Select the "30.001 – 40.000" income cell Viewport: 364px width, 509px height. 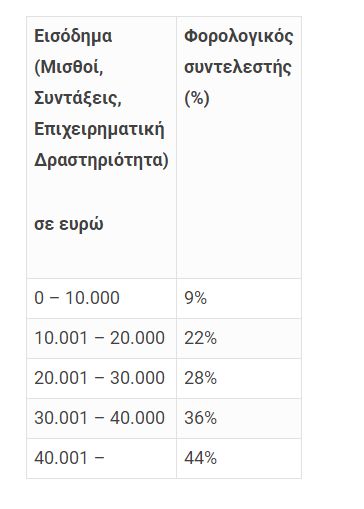pos(101,418)
